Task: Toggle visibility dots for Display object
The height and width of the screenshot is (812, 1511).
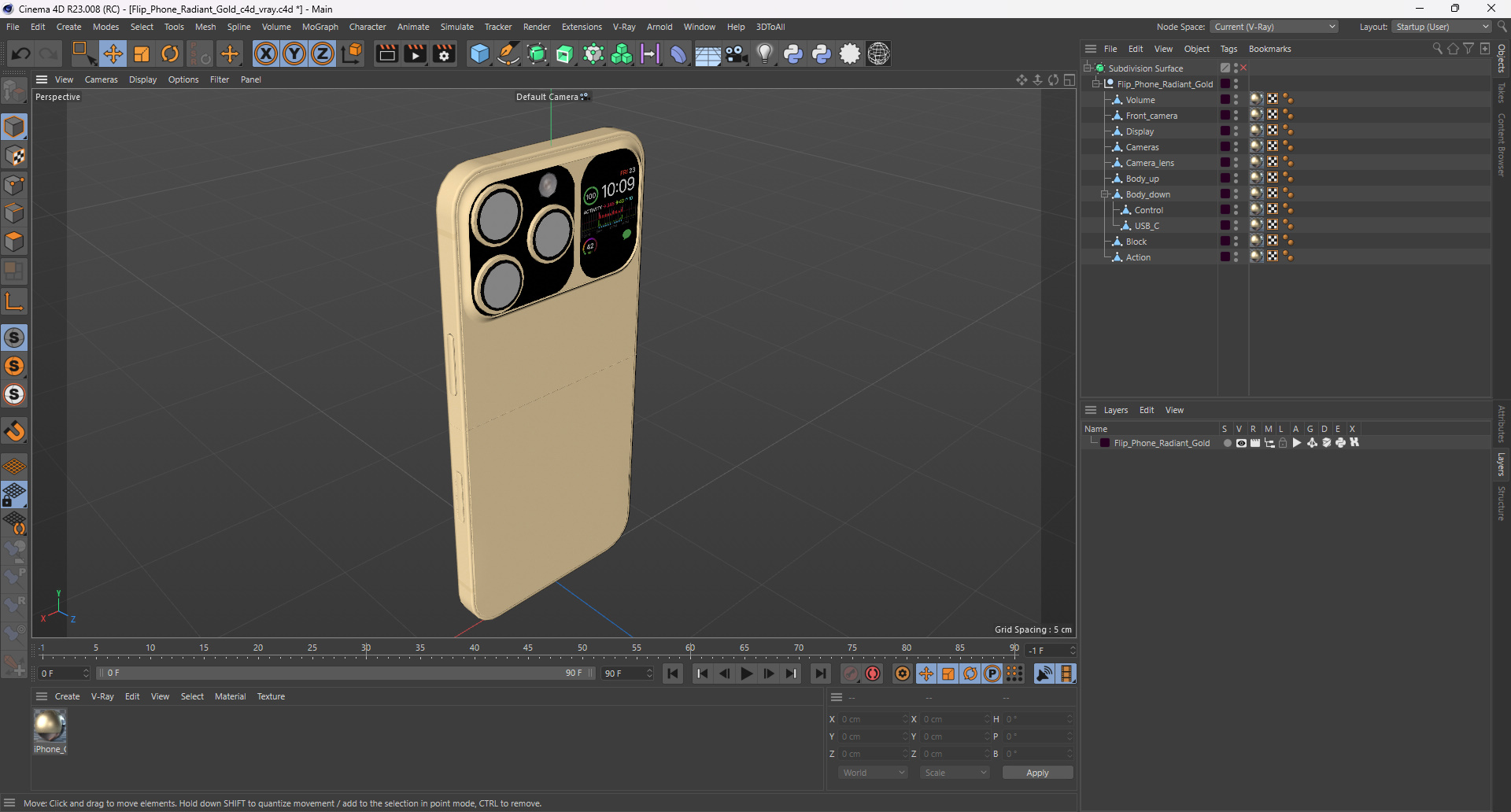Action: (x=1236, y=131)
